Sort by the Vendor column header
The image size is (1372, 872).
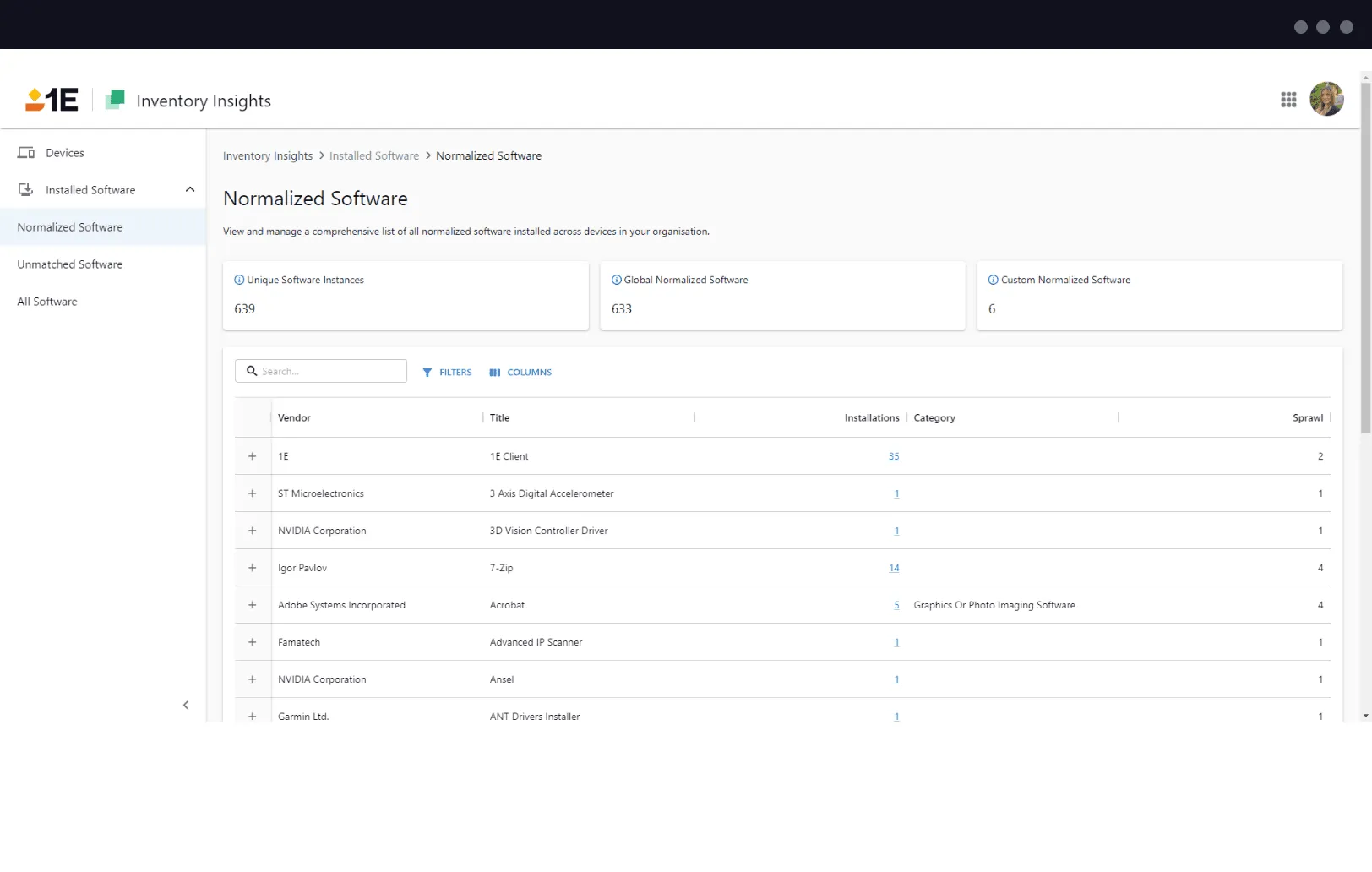(294, 418)
